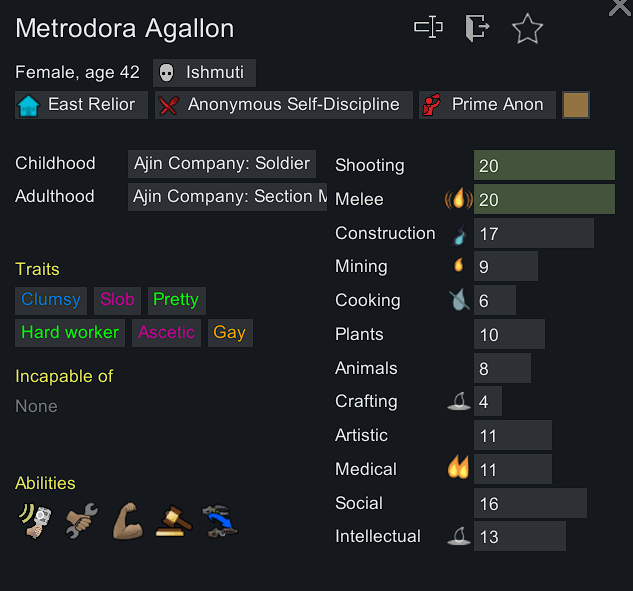
Task: Click the megaphone speech ability icon
Action: click(33, 520)
